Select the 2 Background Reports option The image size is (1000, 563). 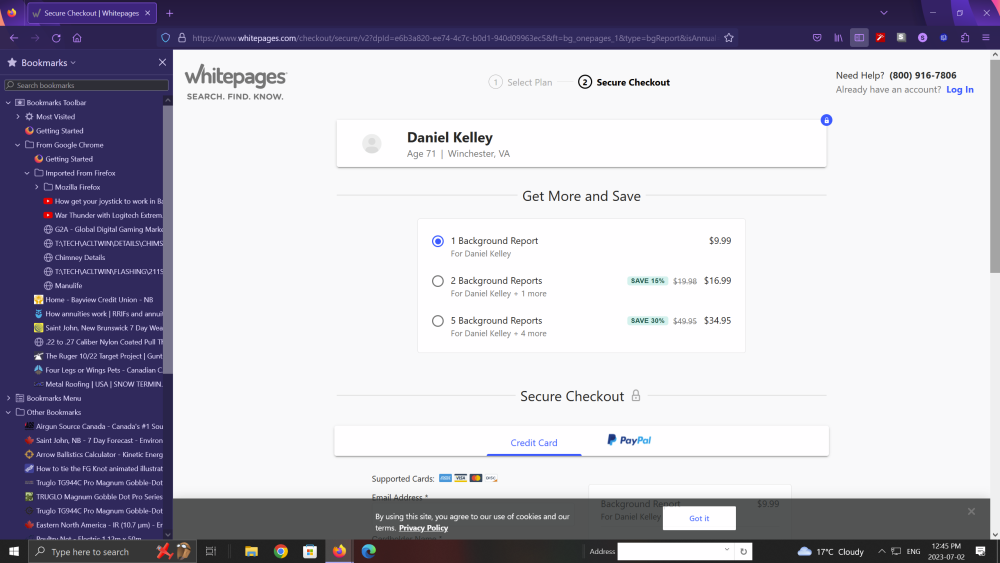click(438, 281)
